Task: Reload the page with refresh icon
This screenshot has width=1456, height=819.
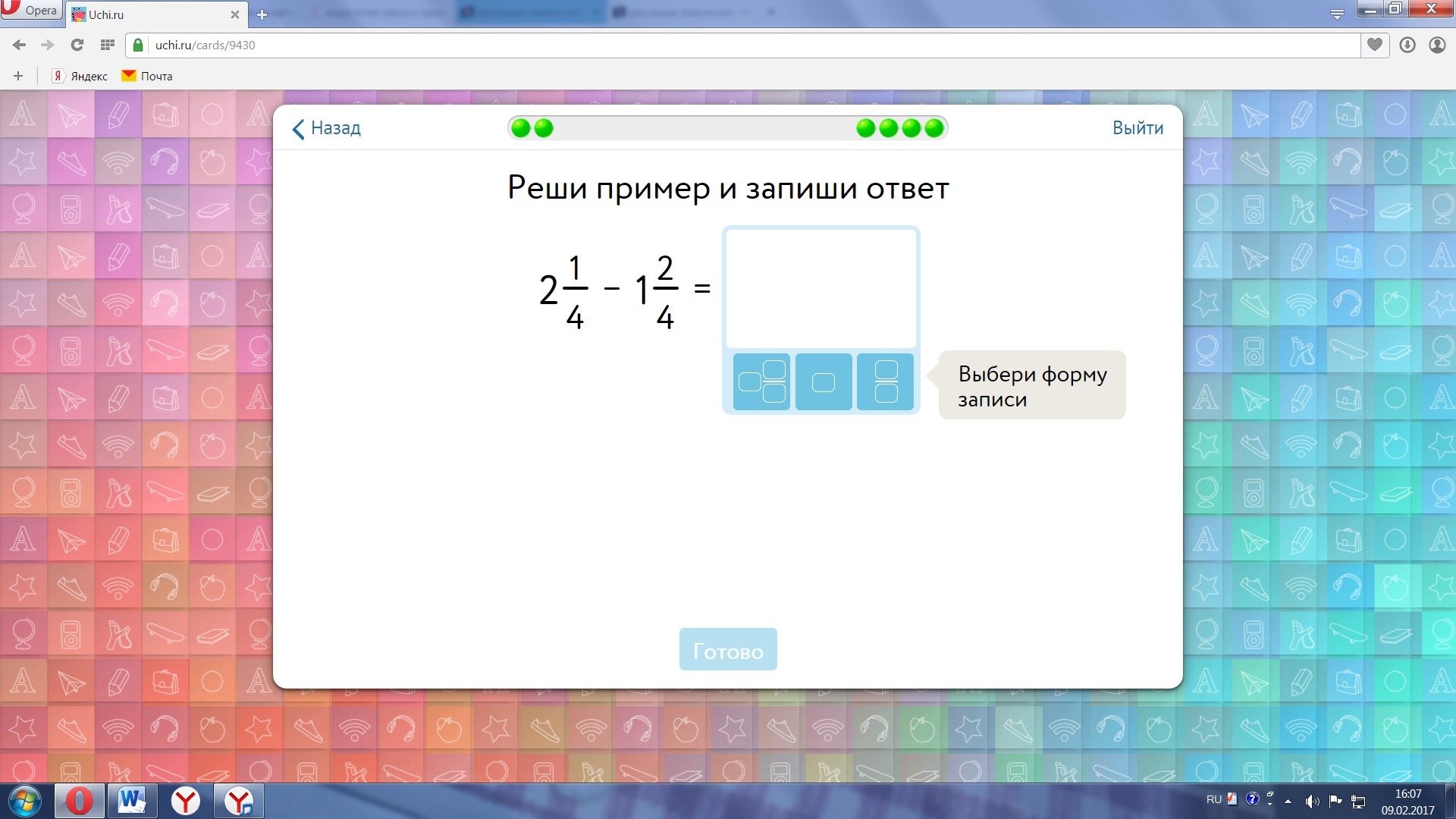Action: [77, 45]
